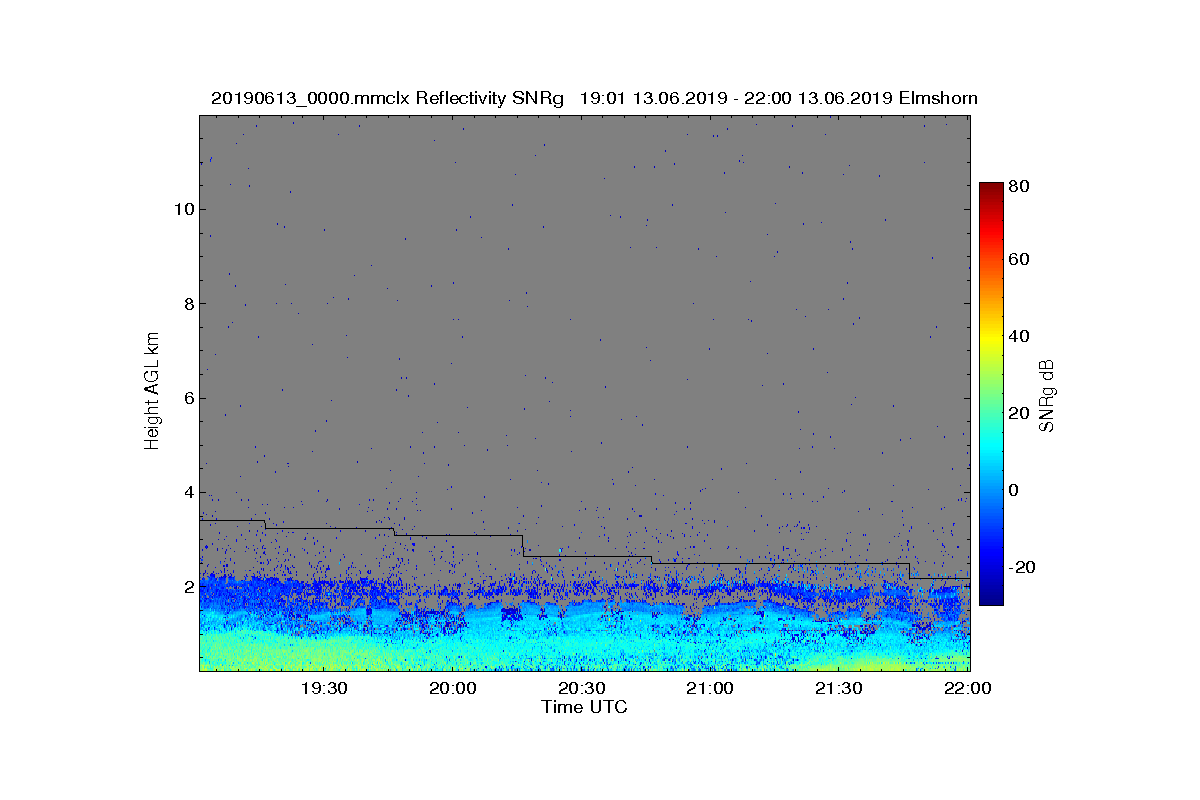Click the plot title text above the chart
The height and width of the screenshot is (800, 1200).
[594, 98]
